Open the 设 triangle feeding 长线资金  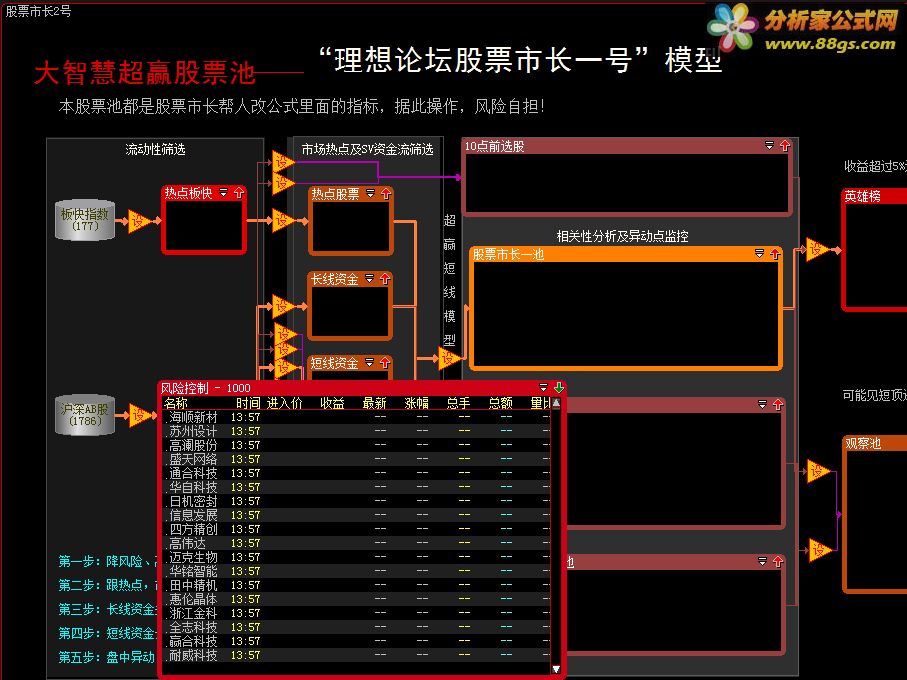(283, 306)
